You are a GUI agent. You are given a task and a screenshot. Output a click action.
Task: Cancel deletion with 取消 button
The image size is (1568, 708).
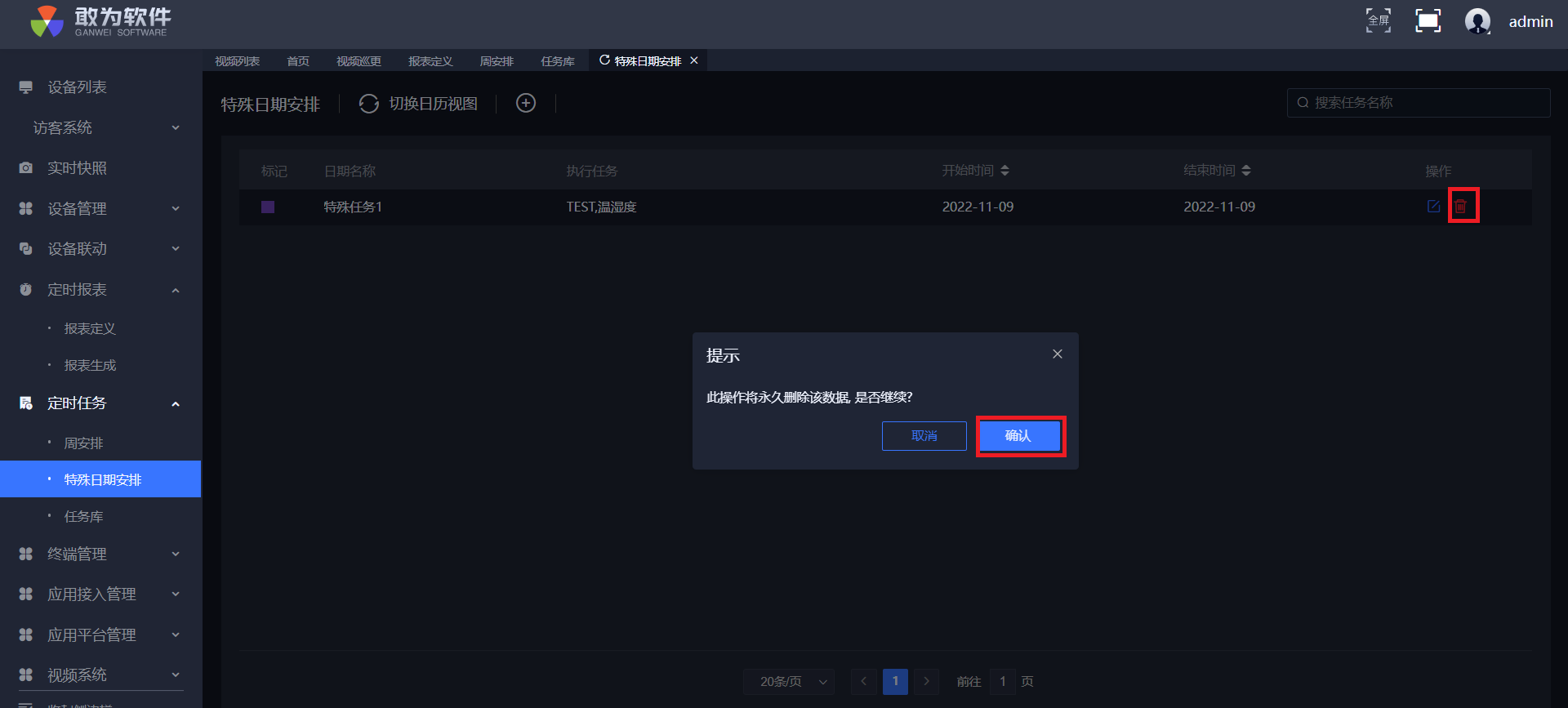coord(924,436)
